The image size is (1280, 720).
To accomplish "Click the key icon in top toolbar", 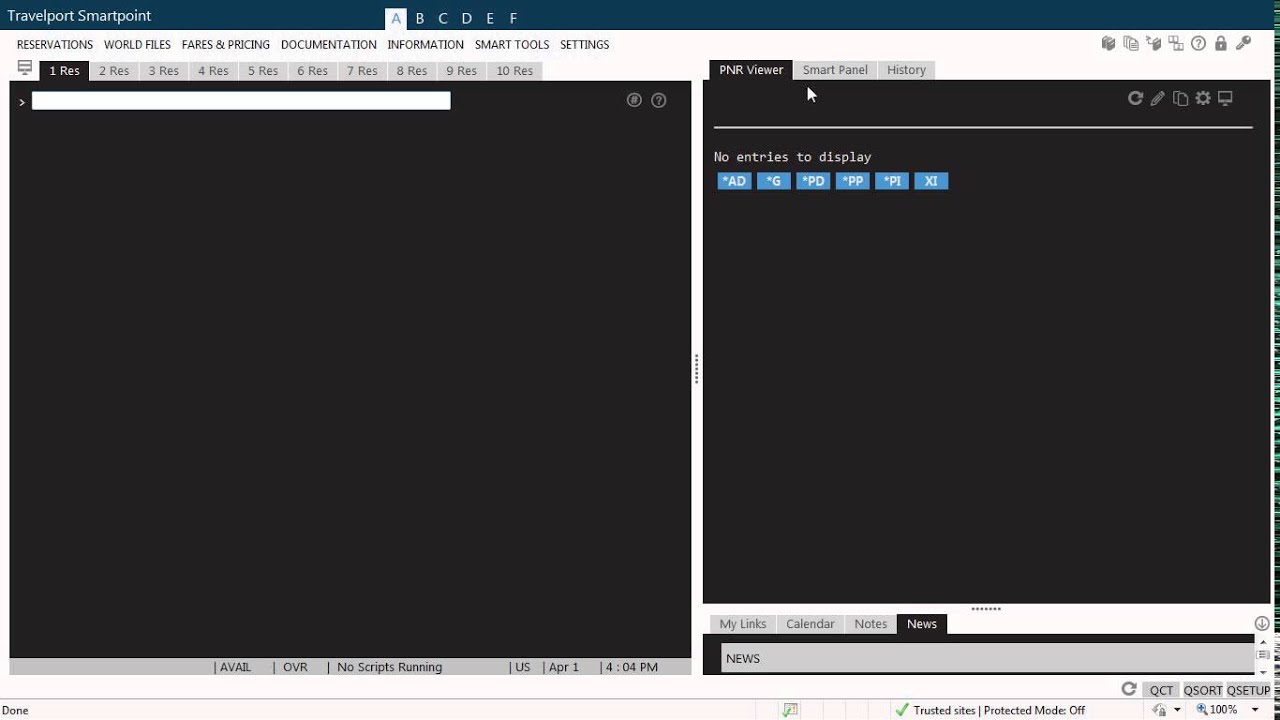I will [1243, 44].
